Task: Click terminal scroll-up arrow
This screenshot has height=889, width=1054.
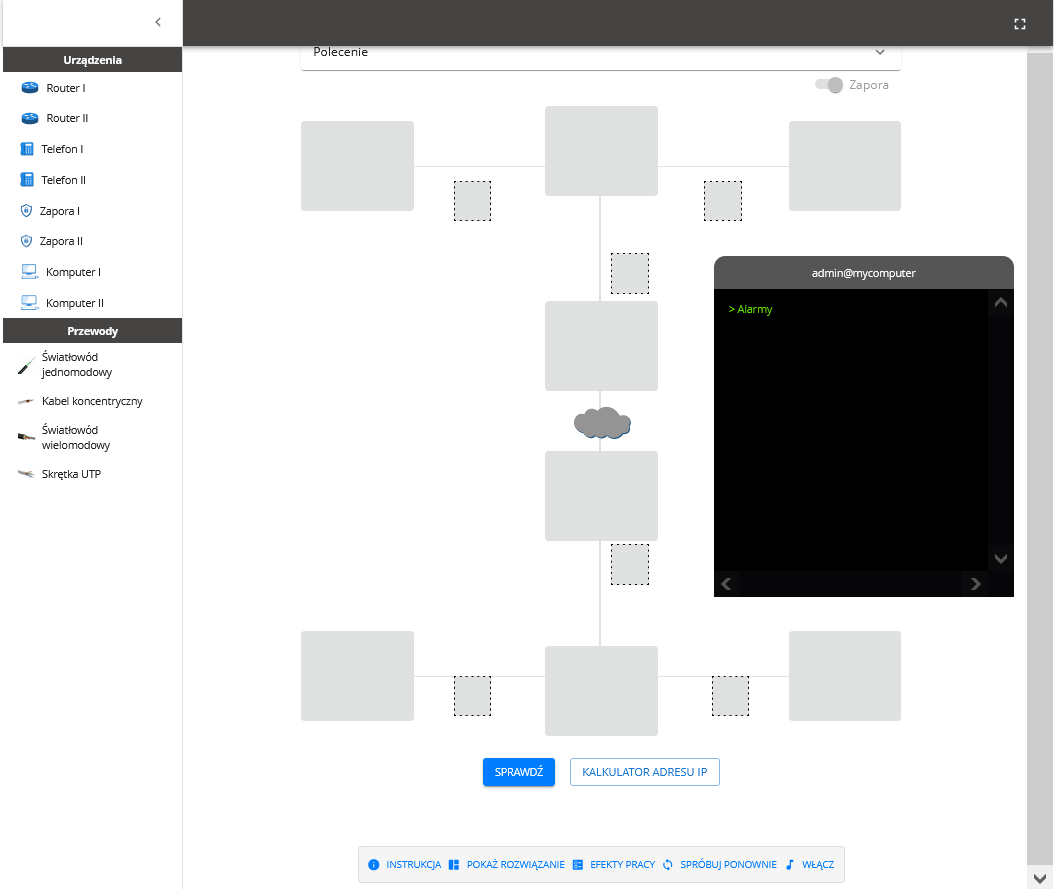Action: [1000, 302]
